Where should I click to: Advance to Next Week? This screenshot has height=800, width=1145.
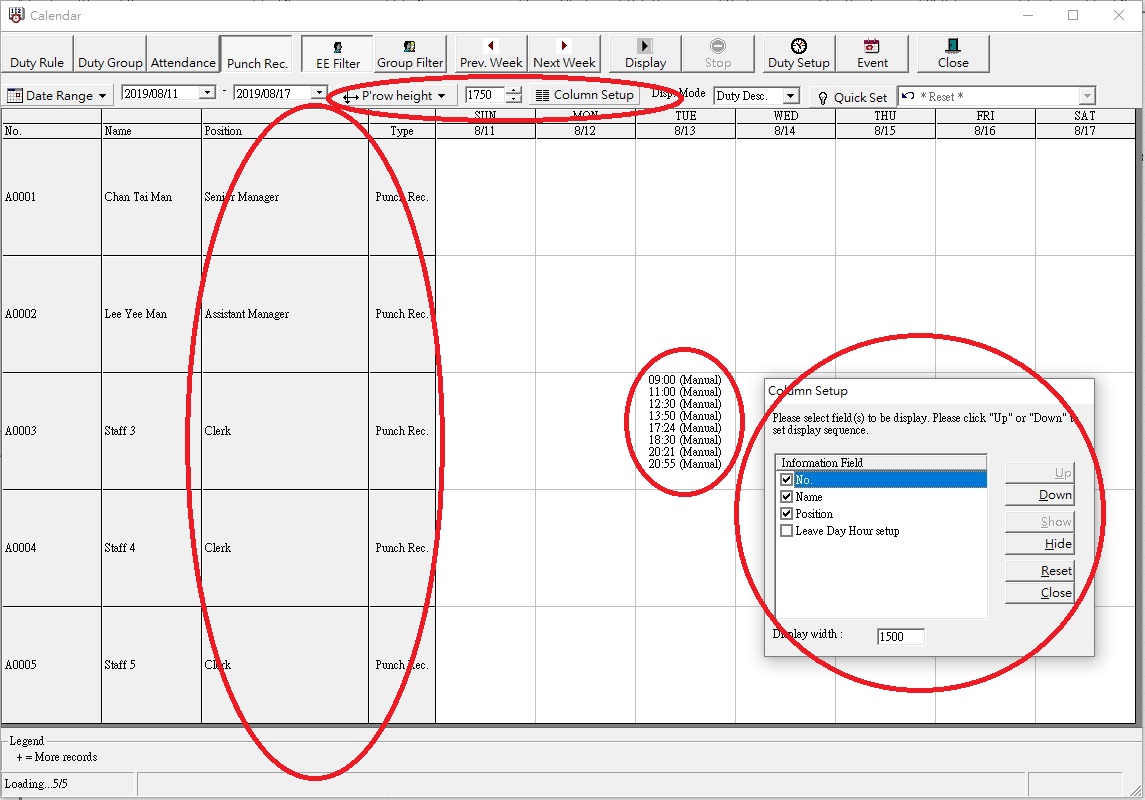click(564, 55)
